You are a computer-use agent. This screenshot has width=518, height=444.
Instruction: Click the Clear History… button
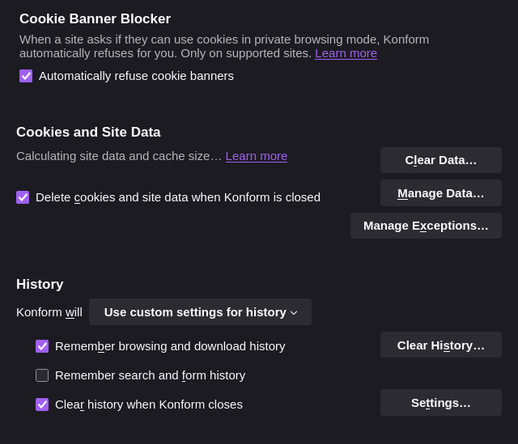tap(441, 345)
